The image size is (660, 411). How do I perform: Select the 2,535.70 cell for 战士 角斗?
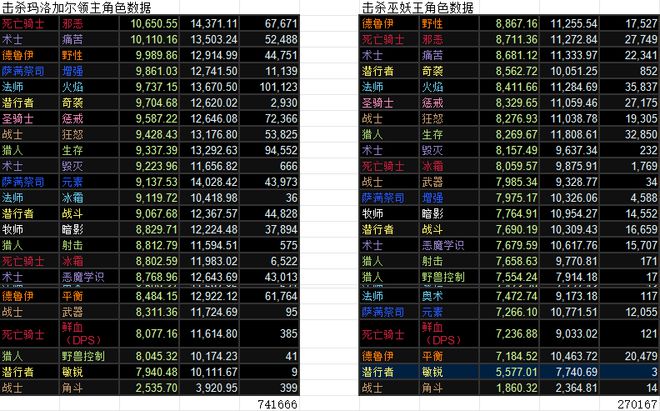149,388
